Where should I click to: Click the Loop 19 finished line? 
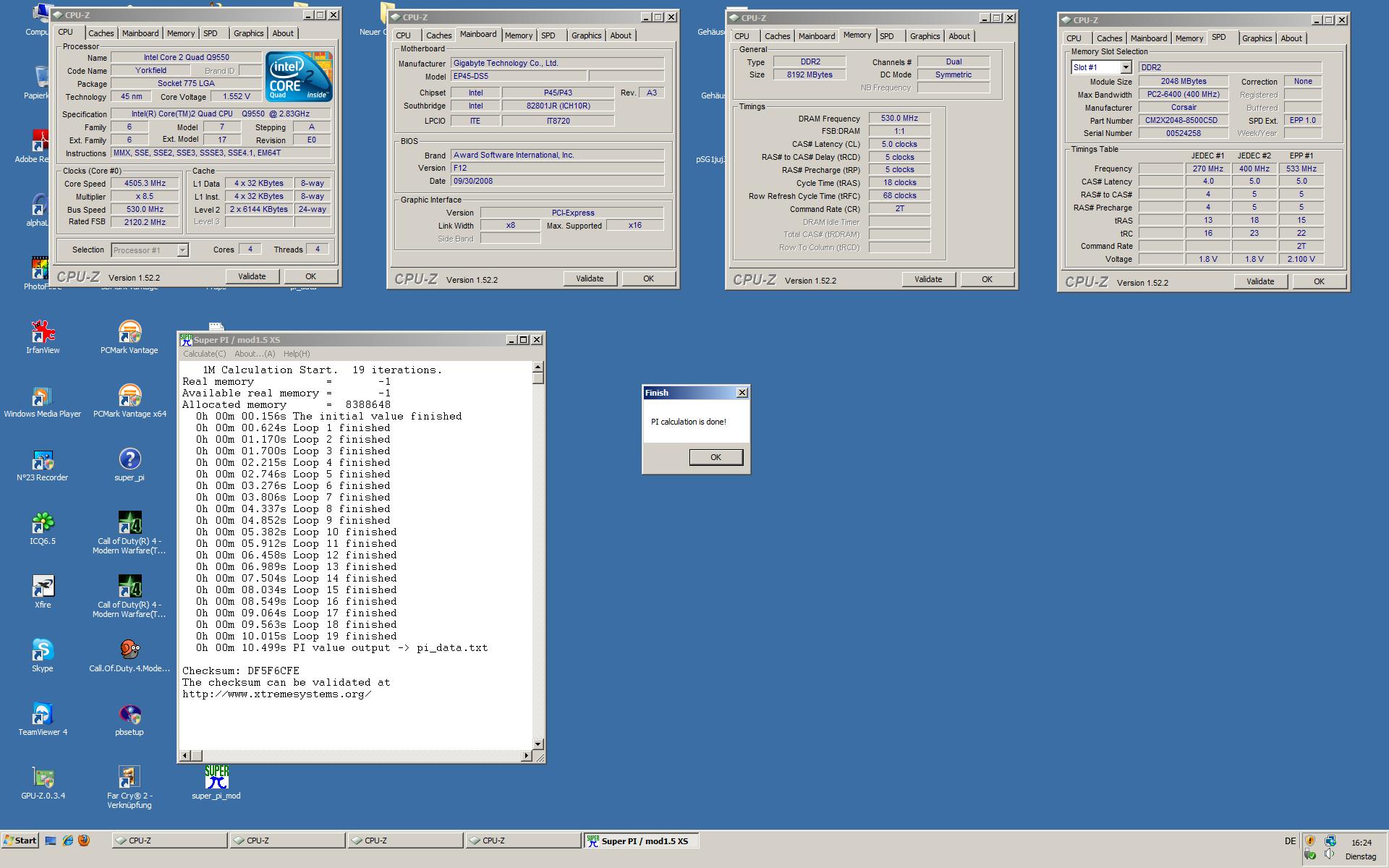[297, 636]
